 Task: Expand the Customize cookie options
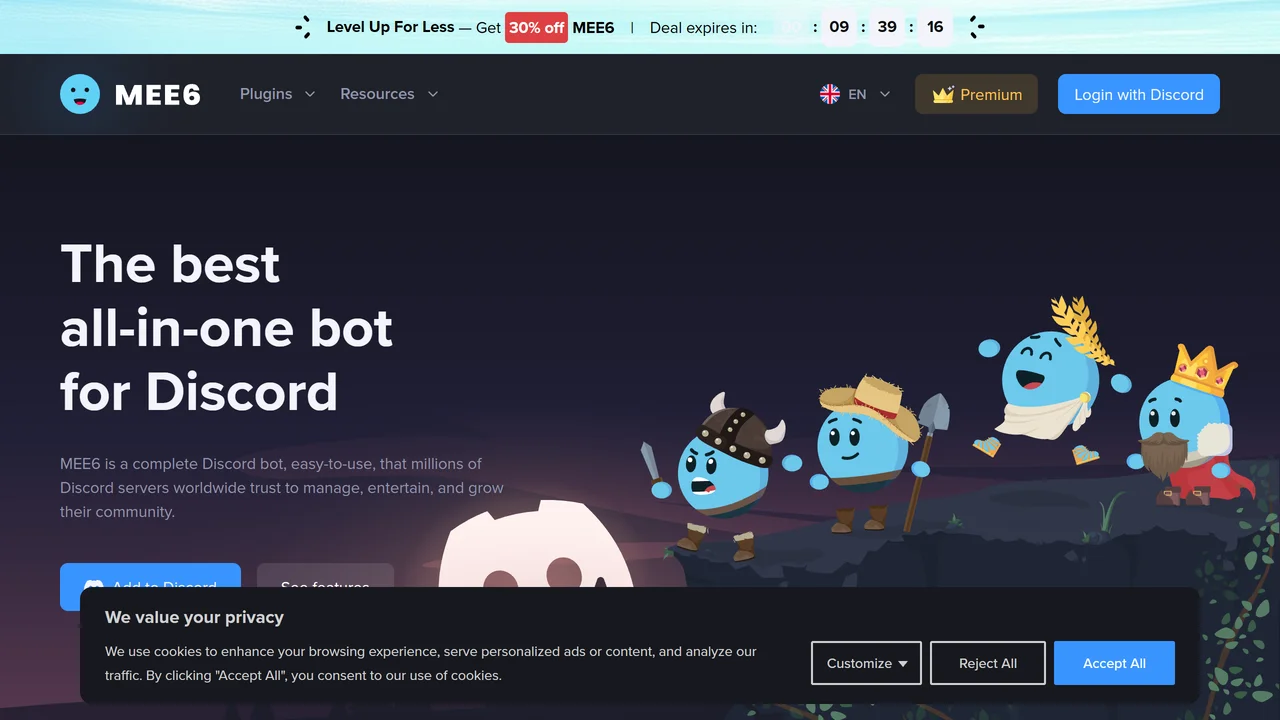(866, 663)
